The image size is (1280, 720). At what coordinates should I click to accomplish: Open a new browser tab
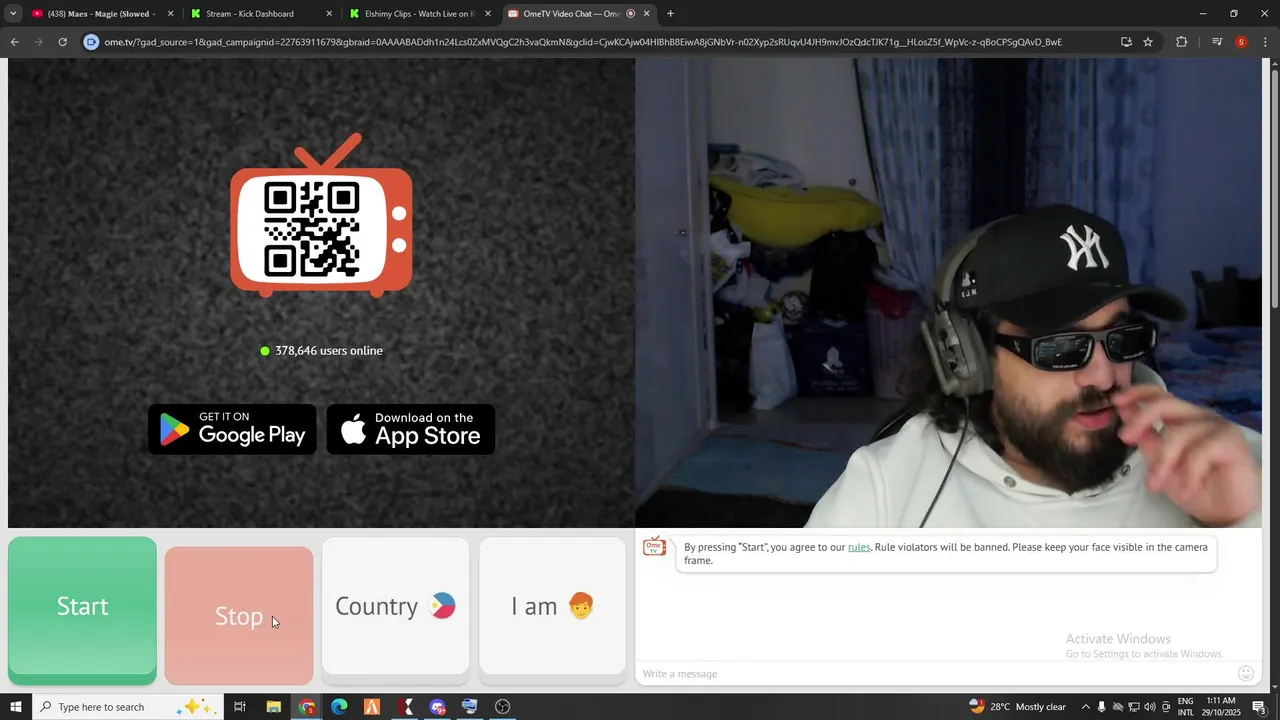click(x=670, y=14)
